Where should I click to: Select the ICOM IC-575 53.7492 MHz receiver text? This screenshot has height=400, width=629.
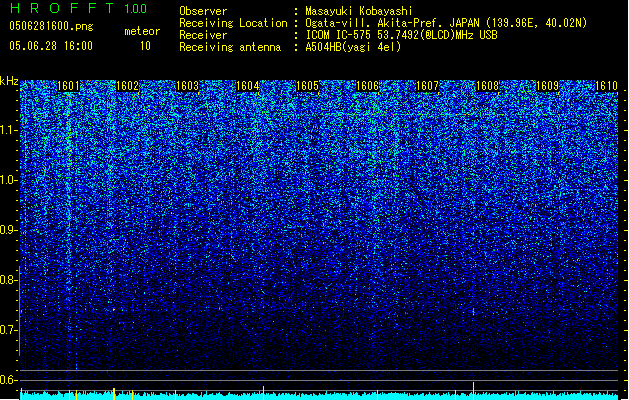[x=402, y=35]
